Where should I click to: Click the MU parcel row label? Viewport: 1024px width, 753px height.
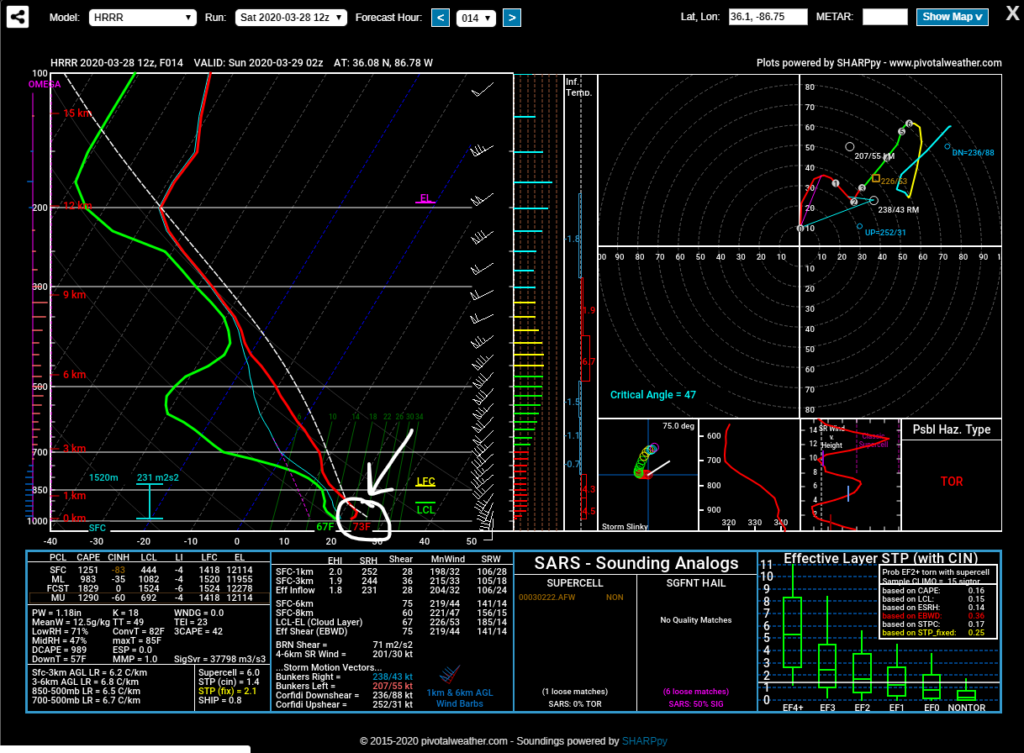pos(58,598)
